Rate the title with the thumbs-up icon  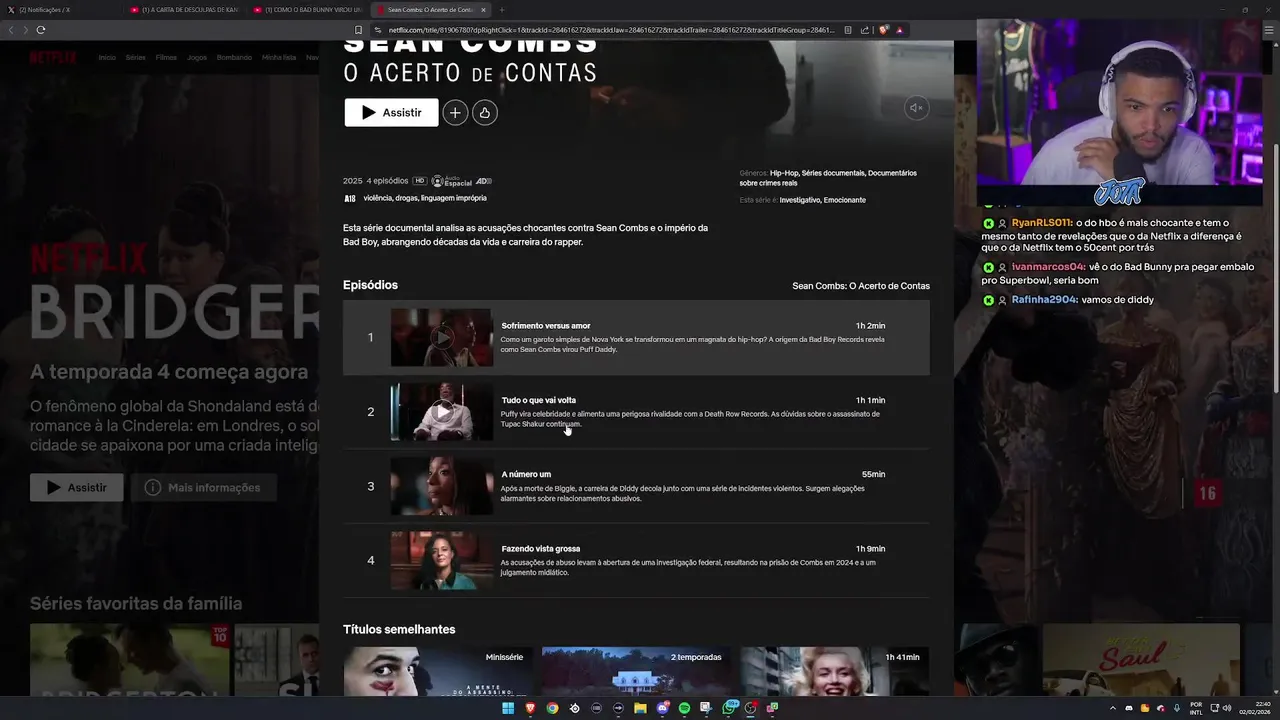(x=485, y=113)
